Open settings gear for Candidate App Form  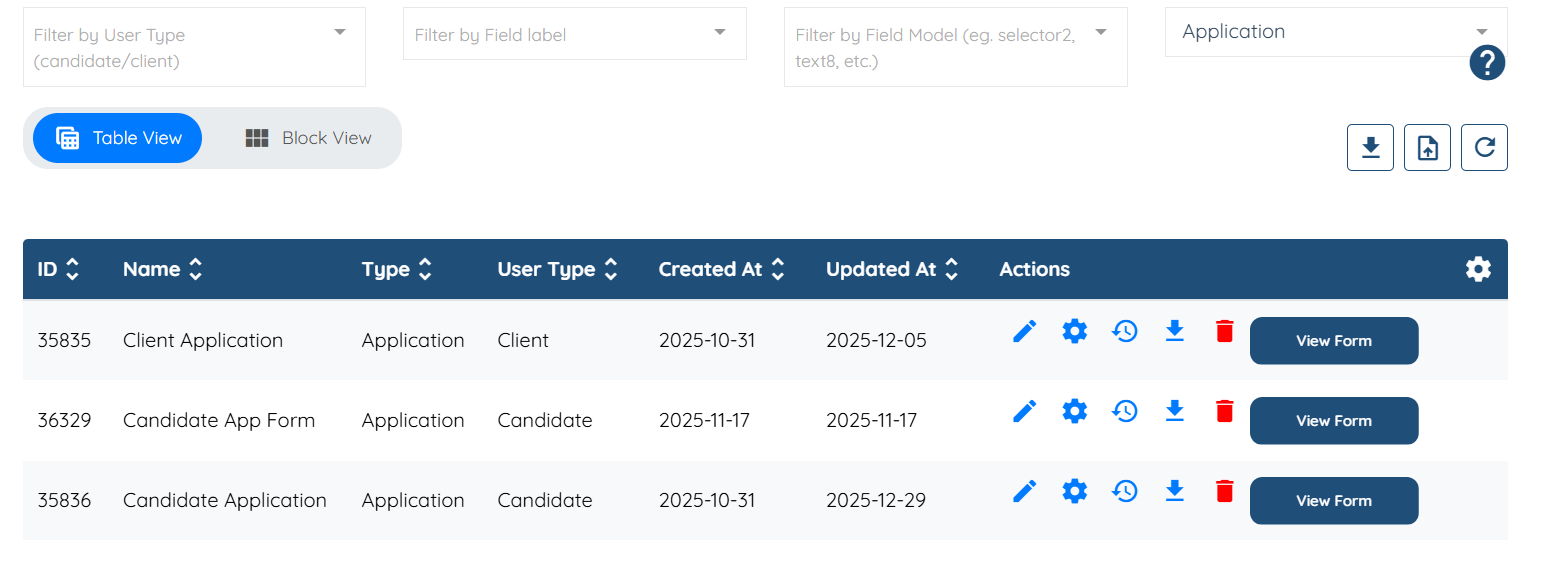pyautogui.click(x=1075, y=411)
